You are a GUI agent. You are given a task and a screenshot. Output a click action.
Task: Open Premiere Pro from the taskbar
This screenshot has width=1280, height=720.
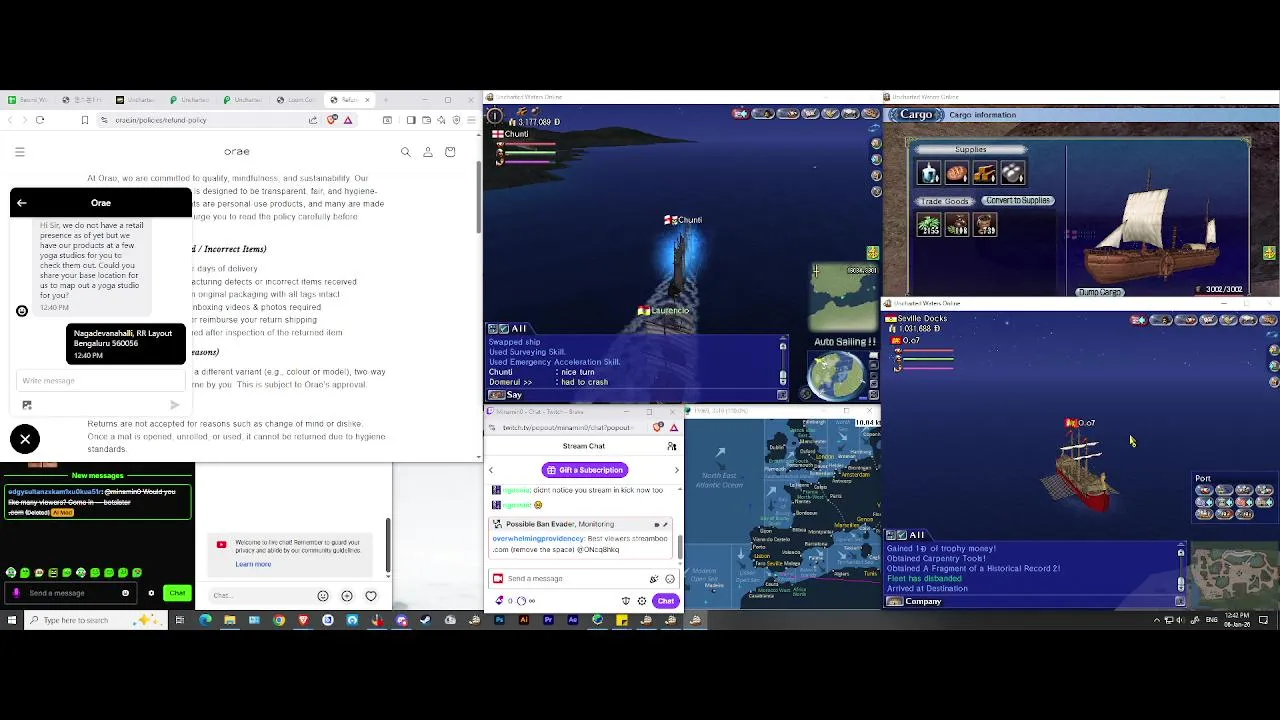[x=548, y=620]
